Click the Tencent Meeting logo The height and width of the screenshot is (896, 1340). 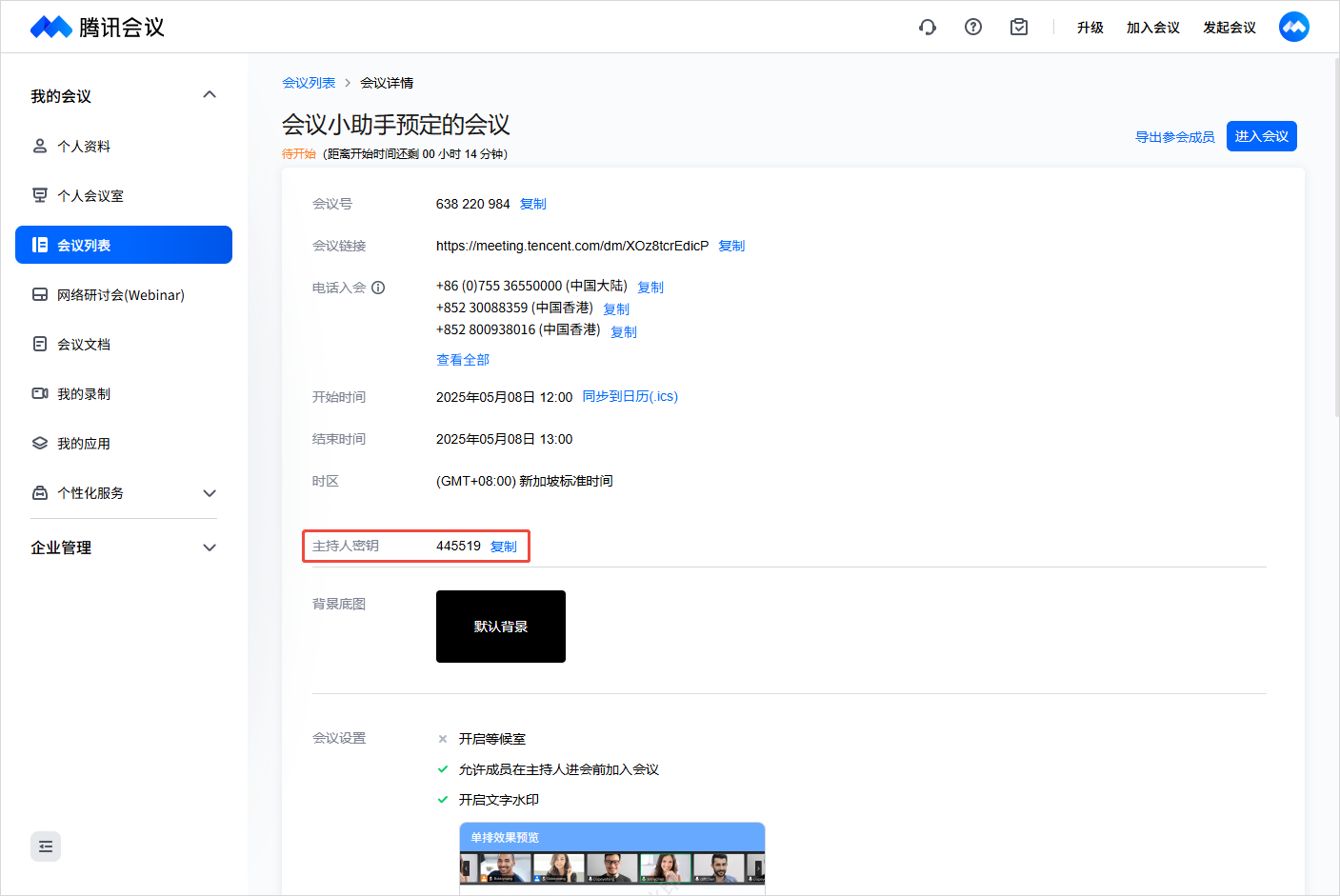(97, 27)
